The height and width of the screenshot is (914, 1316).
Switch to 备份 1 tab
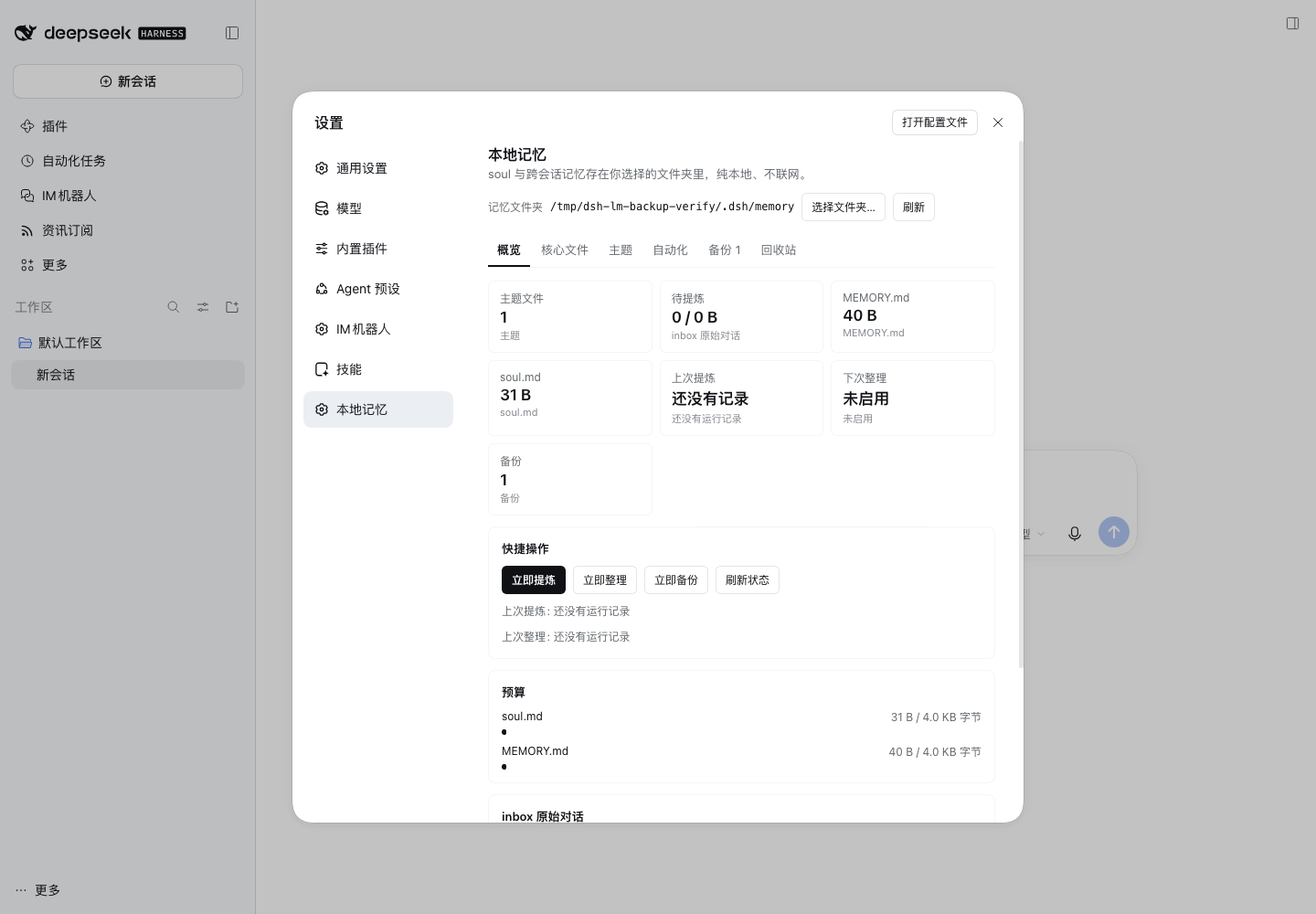point(725,250)
